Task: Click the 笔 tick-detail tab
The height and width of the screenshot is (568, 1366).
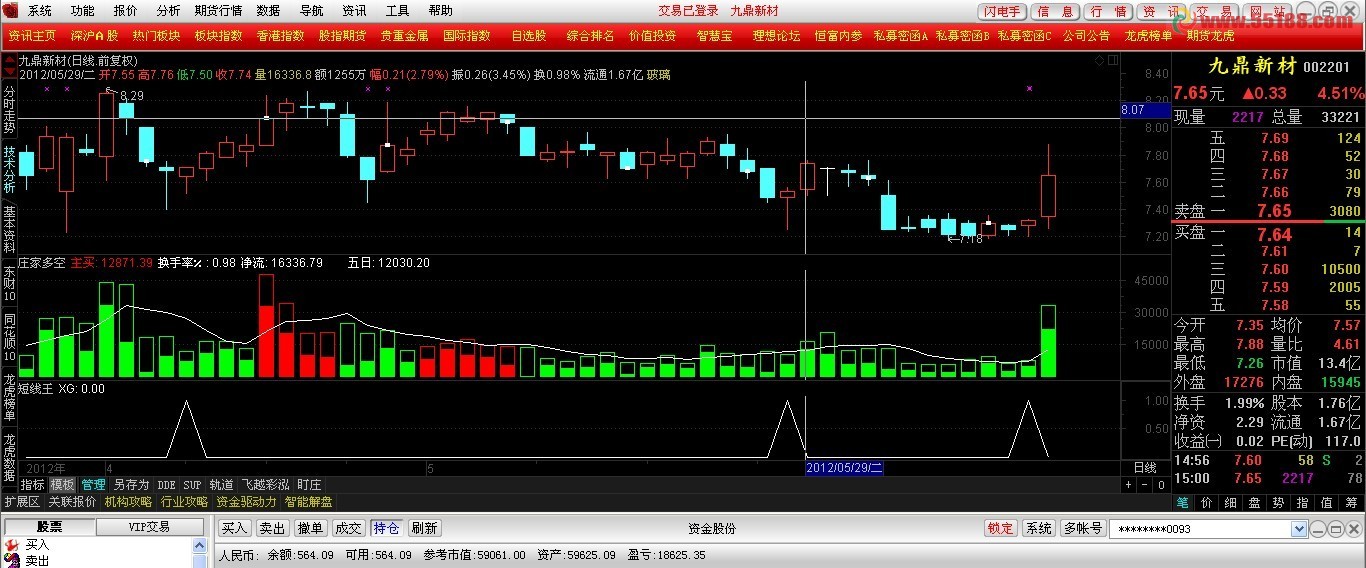Action: (x=1183, y=503)
